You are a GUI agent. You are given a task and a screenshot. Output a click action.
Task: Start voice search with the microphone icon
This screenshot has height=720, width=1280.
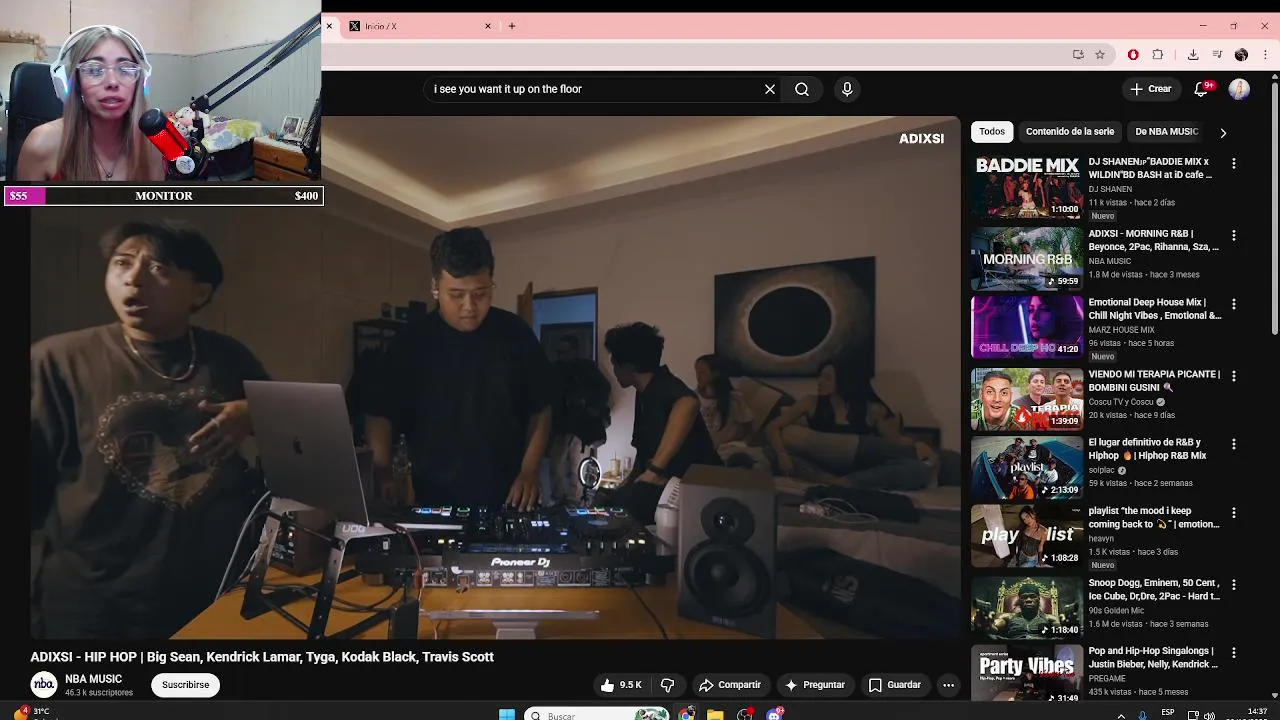[x=847, y=89]
